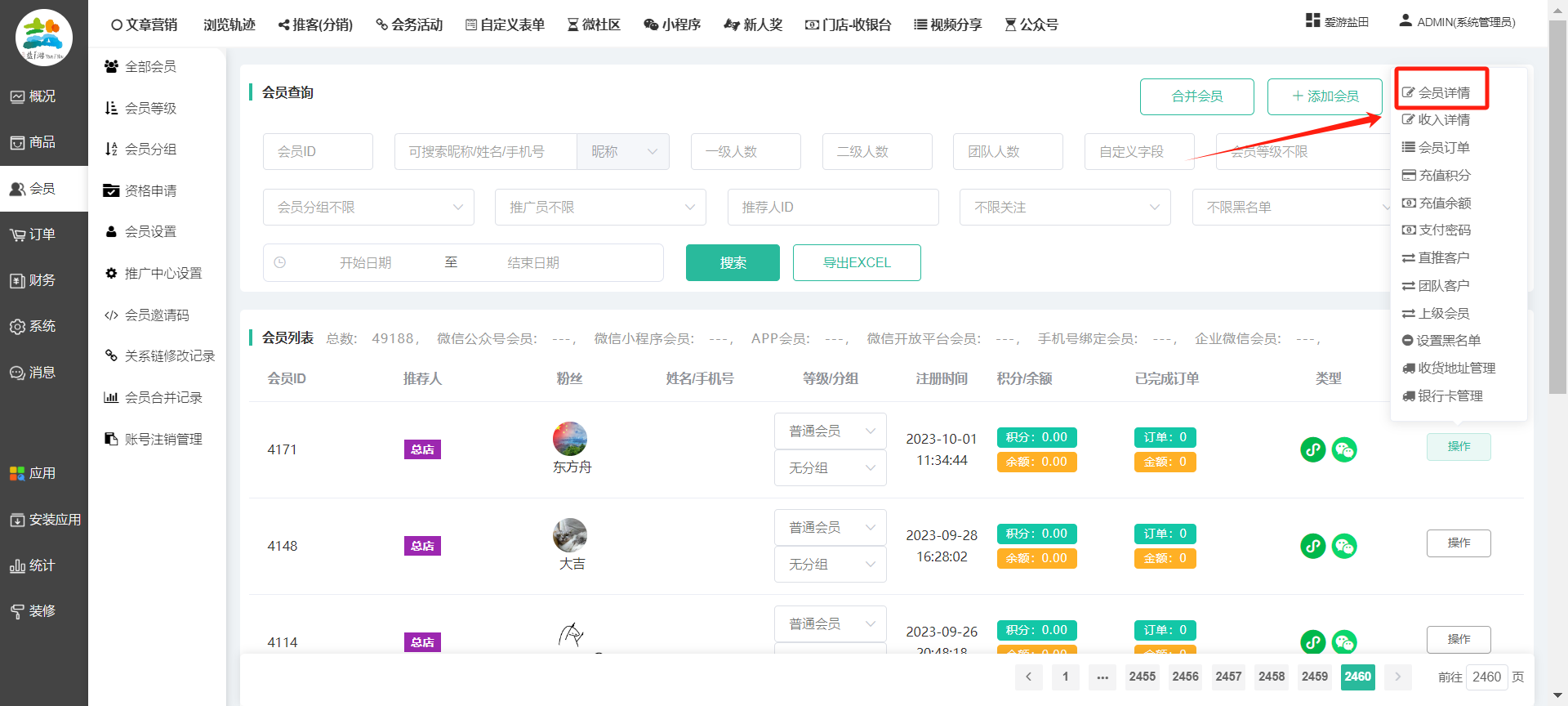
Task: Click the 添加会员 button
Action: (1325, 96)
